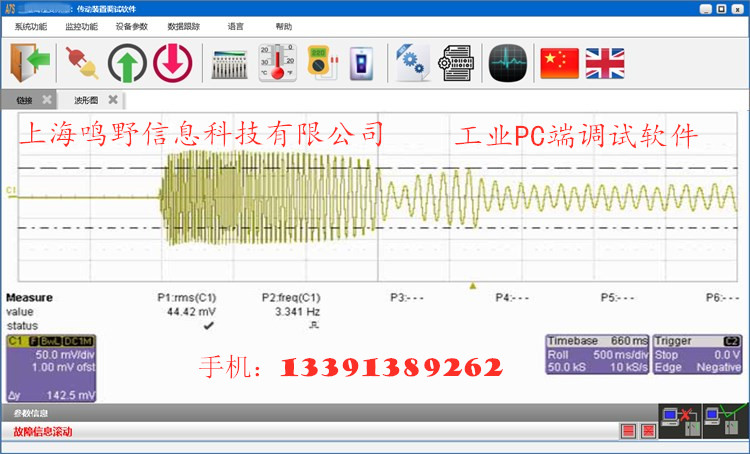Open the waveform monitor icon
The height and width of the screenshot is (454, 750).
click(x=508, y=63)
